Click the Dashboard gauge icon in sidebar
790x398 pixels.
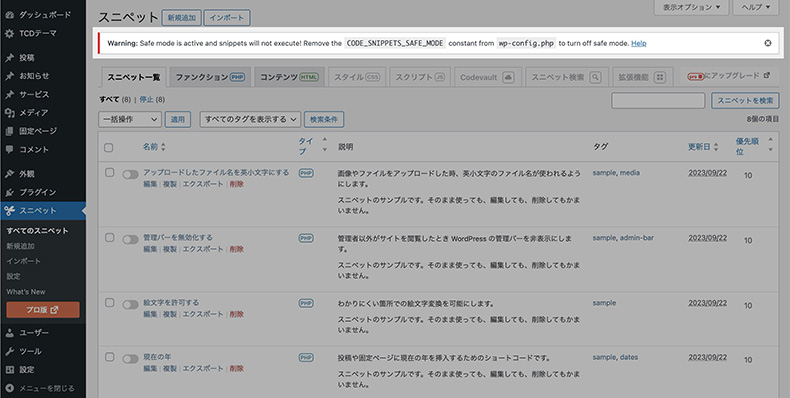tap(10, 15)
